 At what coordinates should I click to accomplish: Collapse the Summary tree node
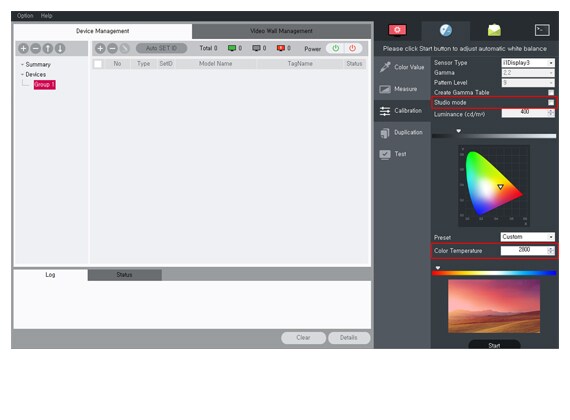click(22, 65)
